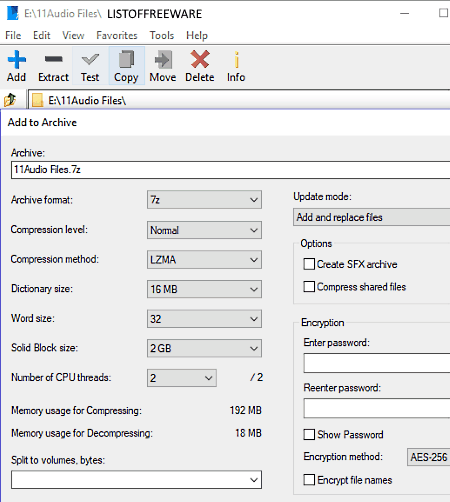Click the Archive name input field
Screen dimensions: 450x502
pos(230,170)
